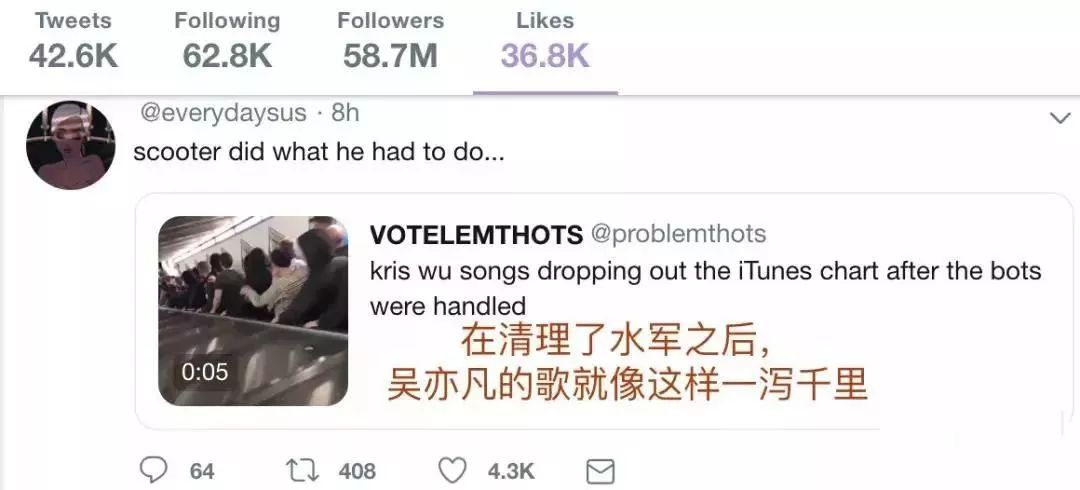Open the @problemthots handle link
Viewport: 1080px width, 490px height.
click(x=678, y=234)
